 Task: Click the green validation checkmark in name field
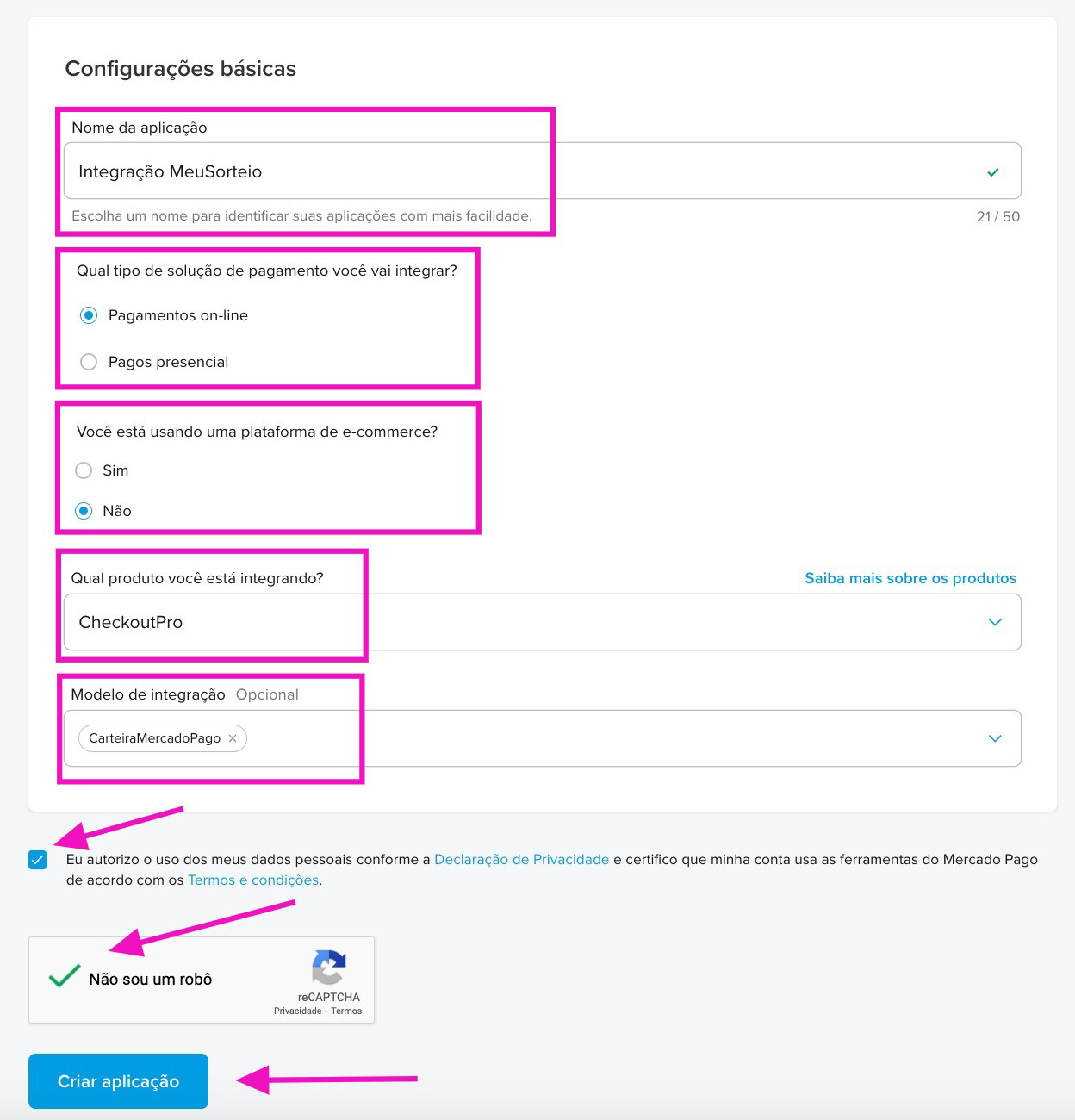tap(993, 172)
